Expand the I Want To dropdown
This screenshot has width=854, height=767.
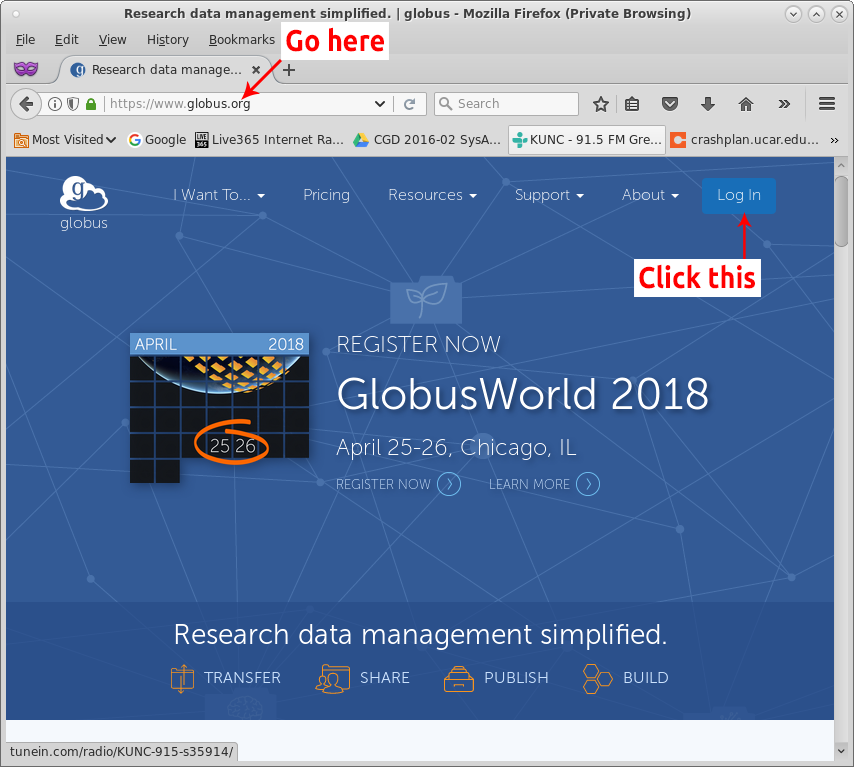(x=219, y=195)
